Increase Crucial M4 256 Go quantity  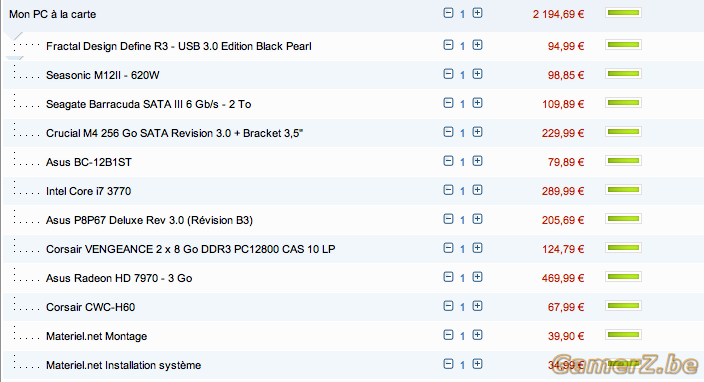click(x=477, y=132)
